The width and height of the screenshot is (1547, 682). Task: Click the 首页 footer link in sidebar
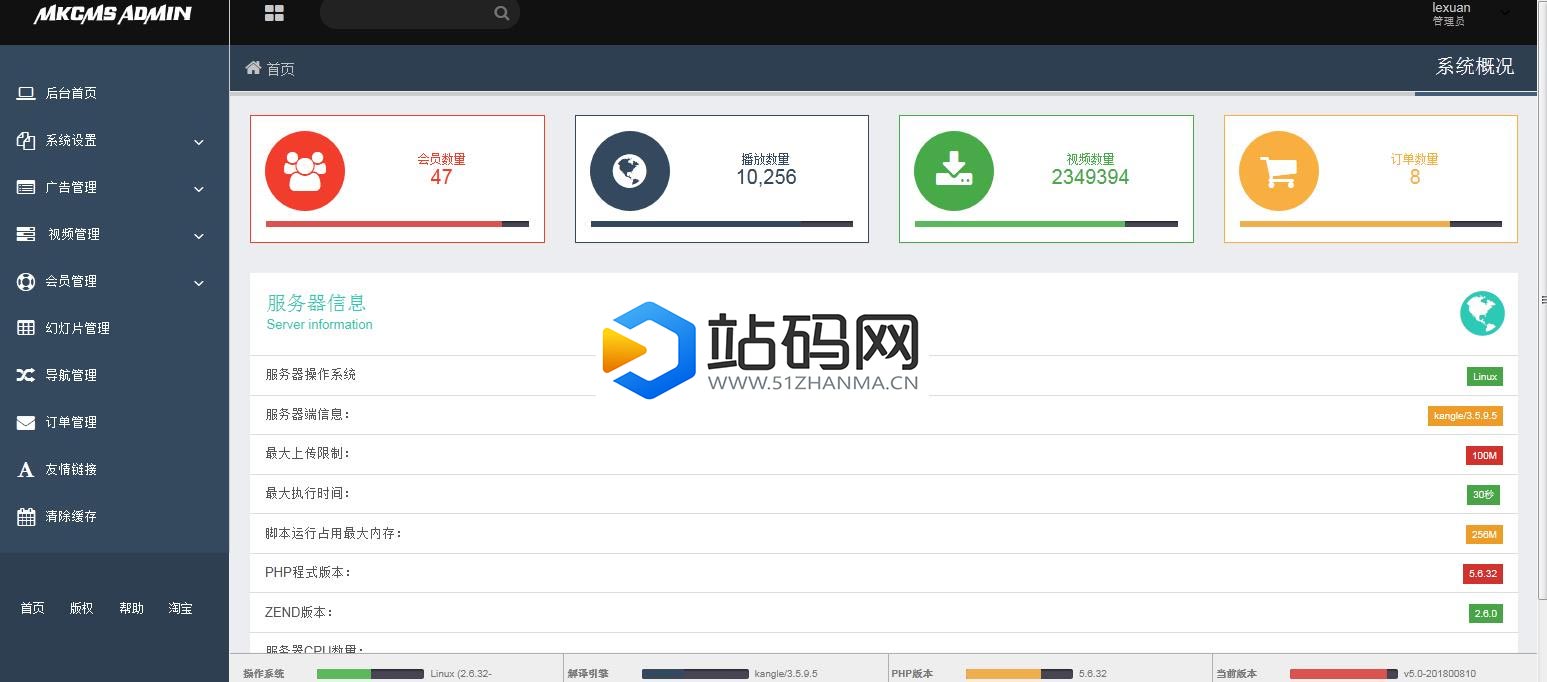(x=32, y=608)
